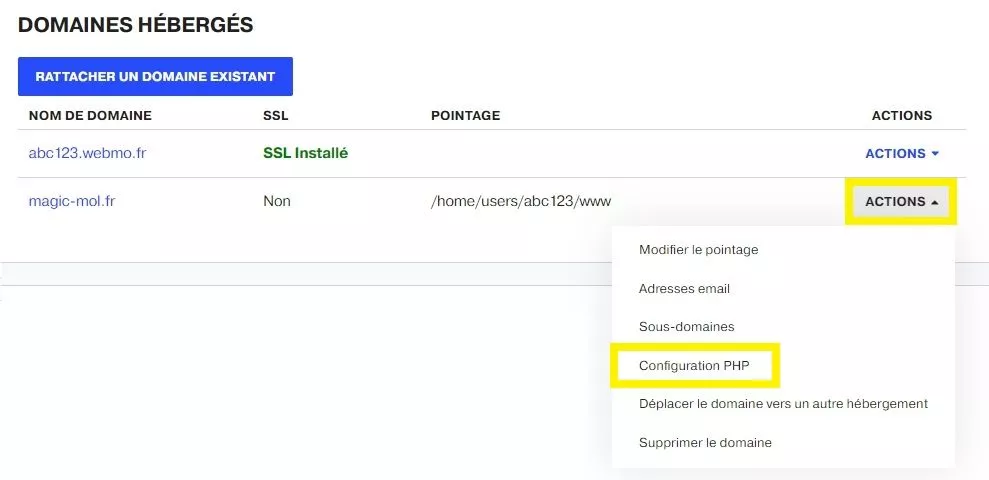Screen dimensions: 989x480
Task: Choose Déplacer le domaine vers un autre hébergement
Action: (783, 404)
